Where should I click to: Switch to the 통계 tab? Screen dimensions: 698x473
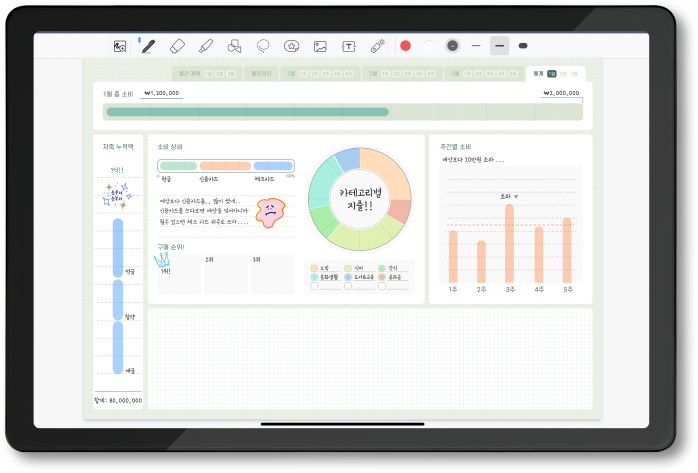coord(538,73)
